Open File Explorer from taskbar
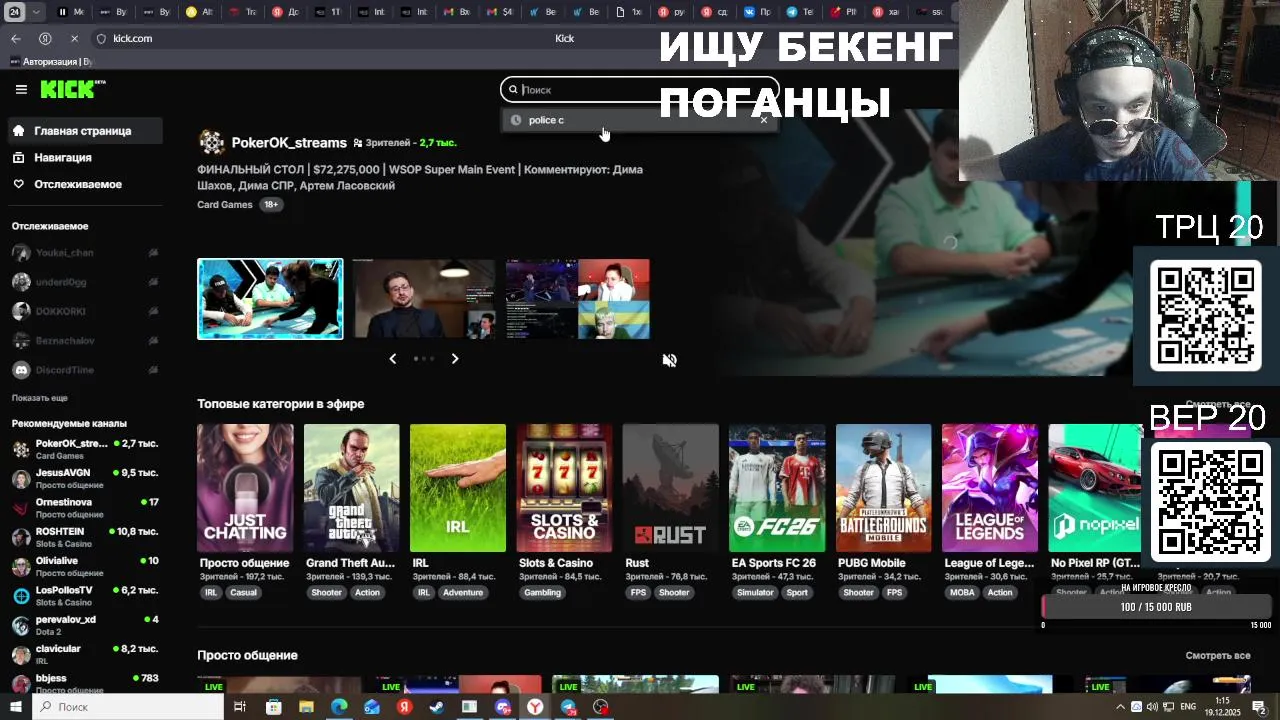This screenshot has height=720, width=1280. [307, 707]
